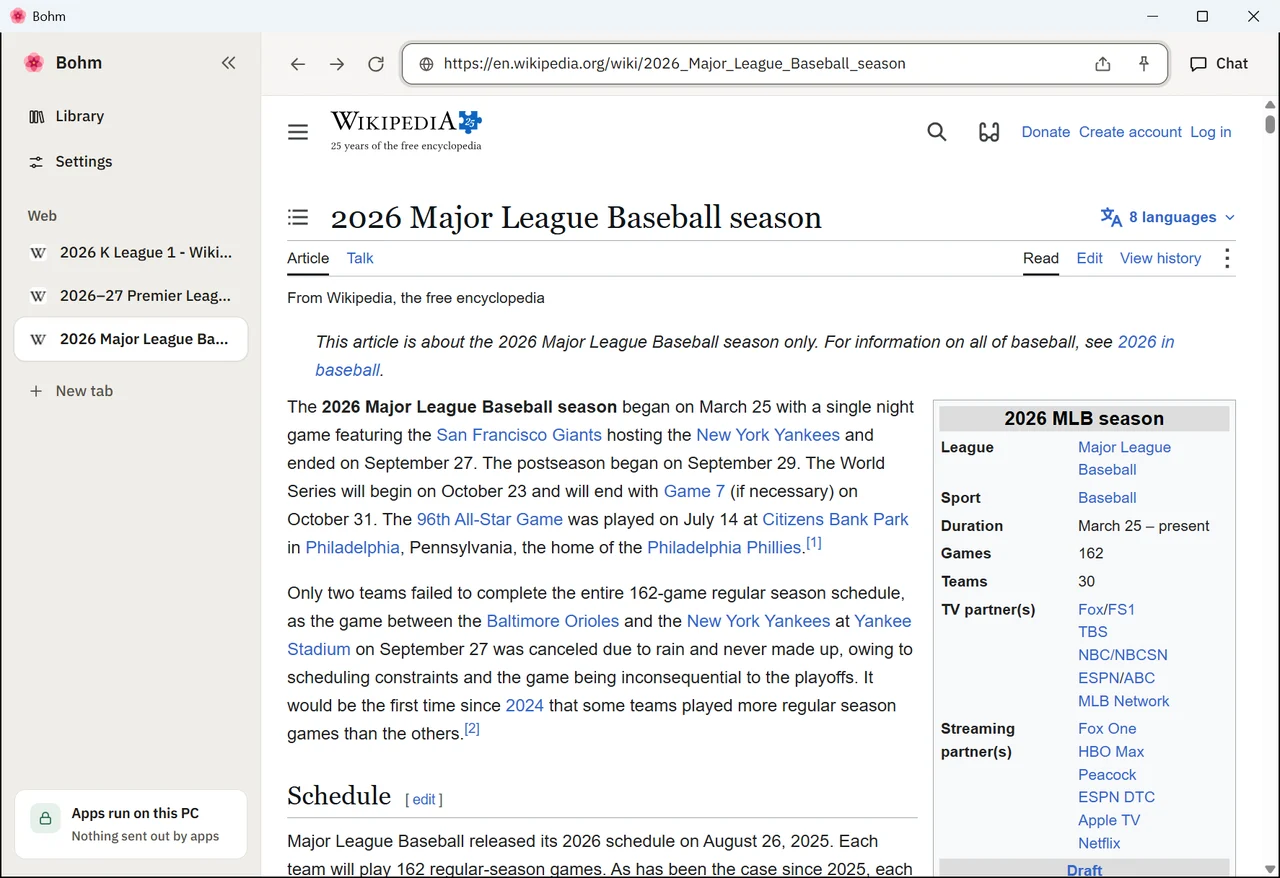Click the Create account link
The image size is (1280, 878).
[x=1130, y=132]
